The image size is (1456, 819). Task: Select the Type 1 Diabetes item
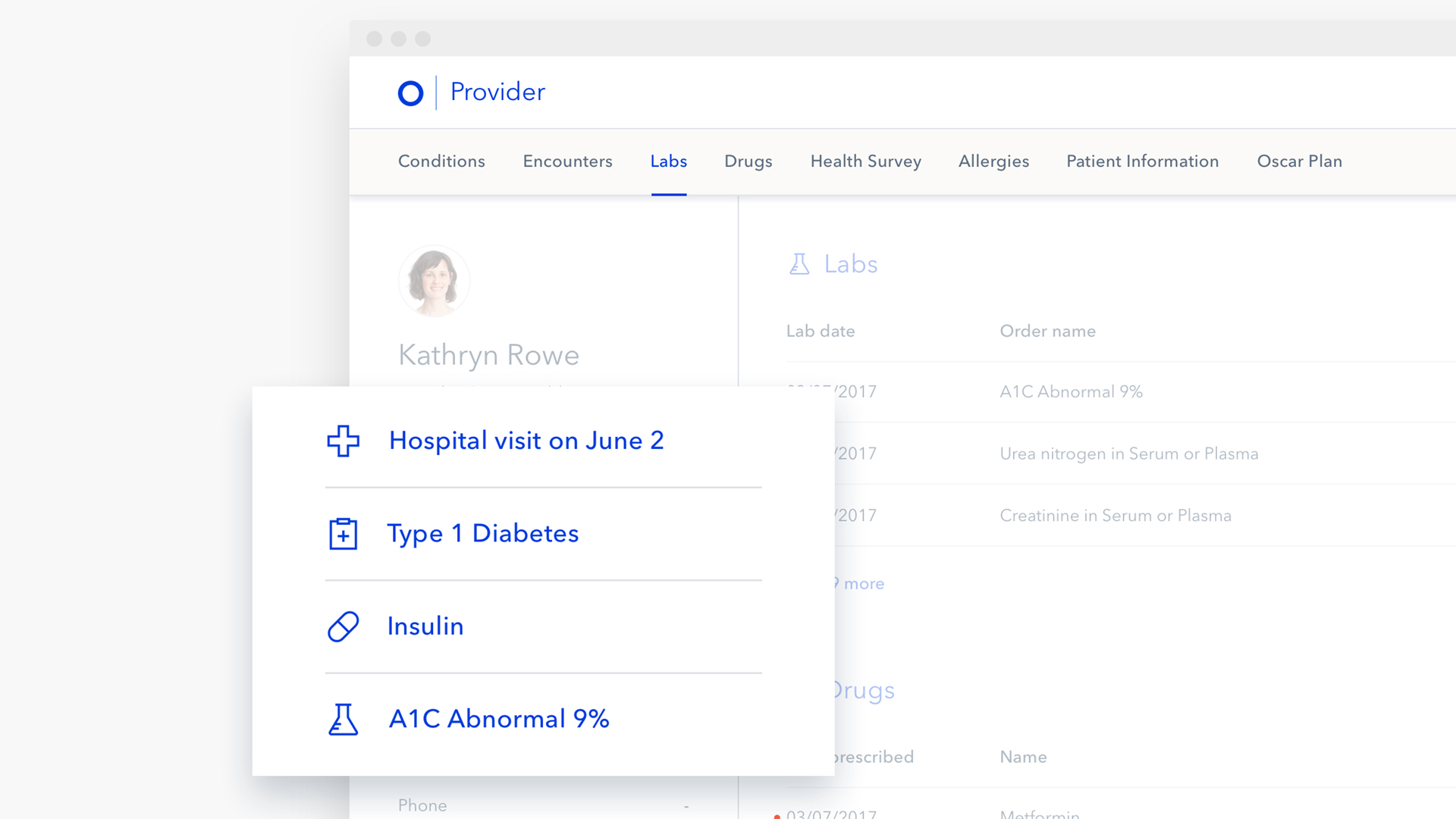click(x=483, y=534)
